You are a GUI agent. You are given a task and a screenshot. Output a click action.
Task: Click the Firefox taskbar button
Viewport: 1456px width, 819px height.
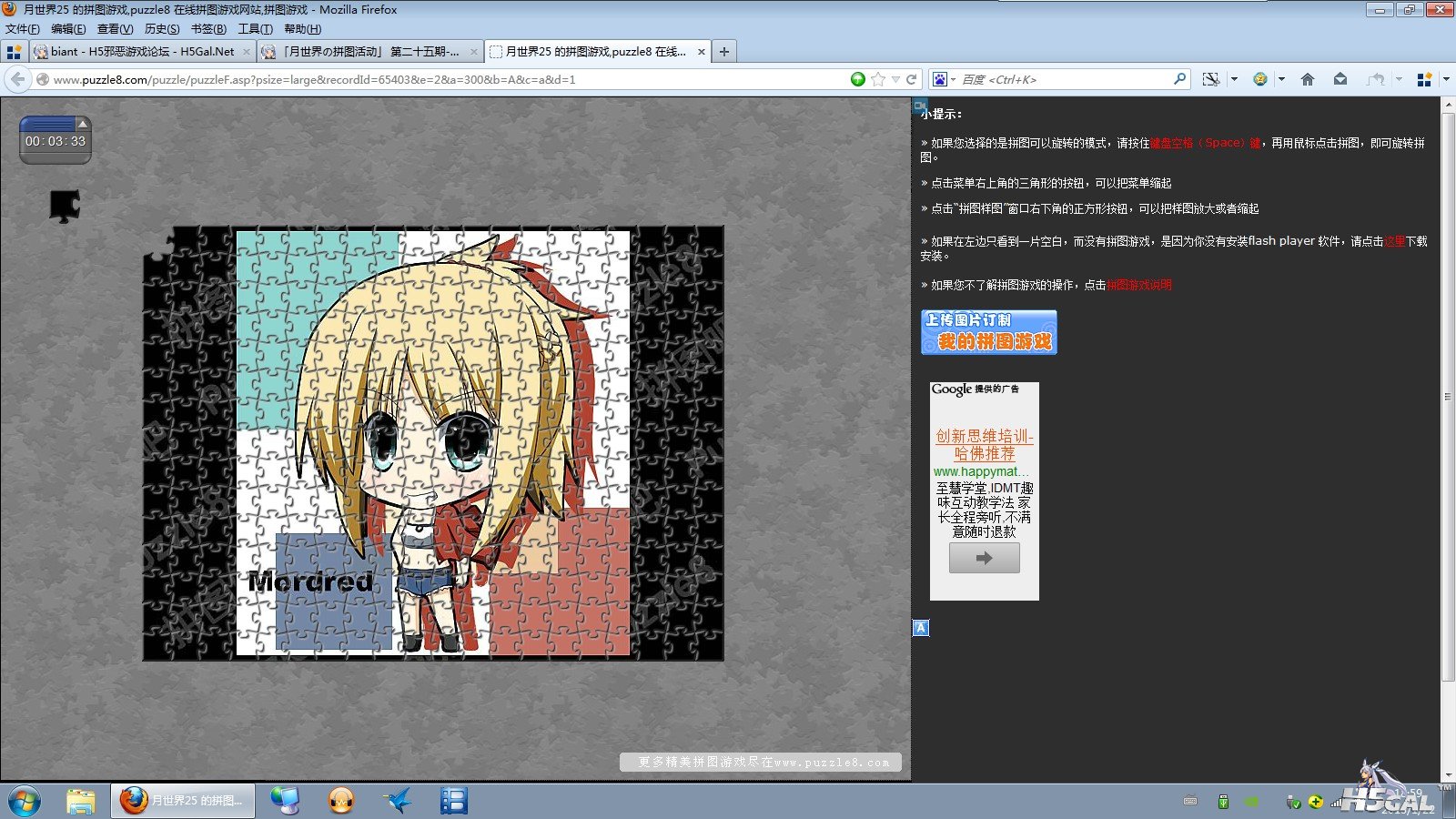(183, 801)
